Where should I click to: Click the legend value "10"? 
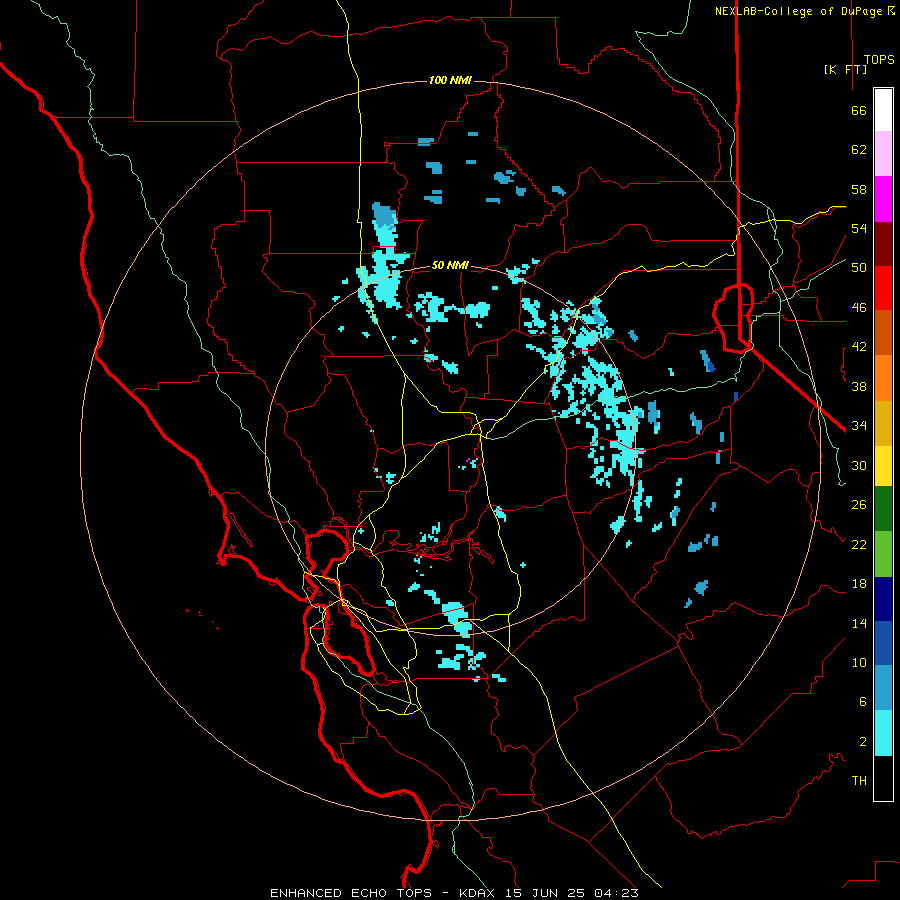point(859,663)
